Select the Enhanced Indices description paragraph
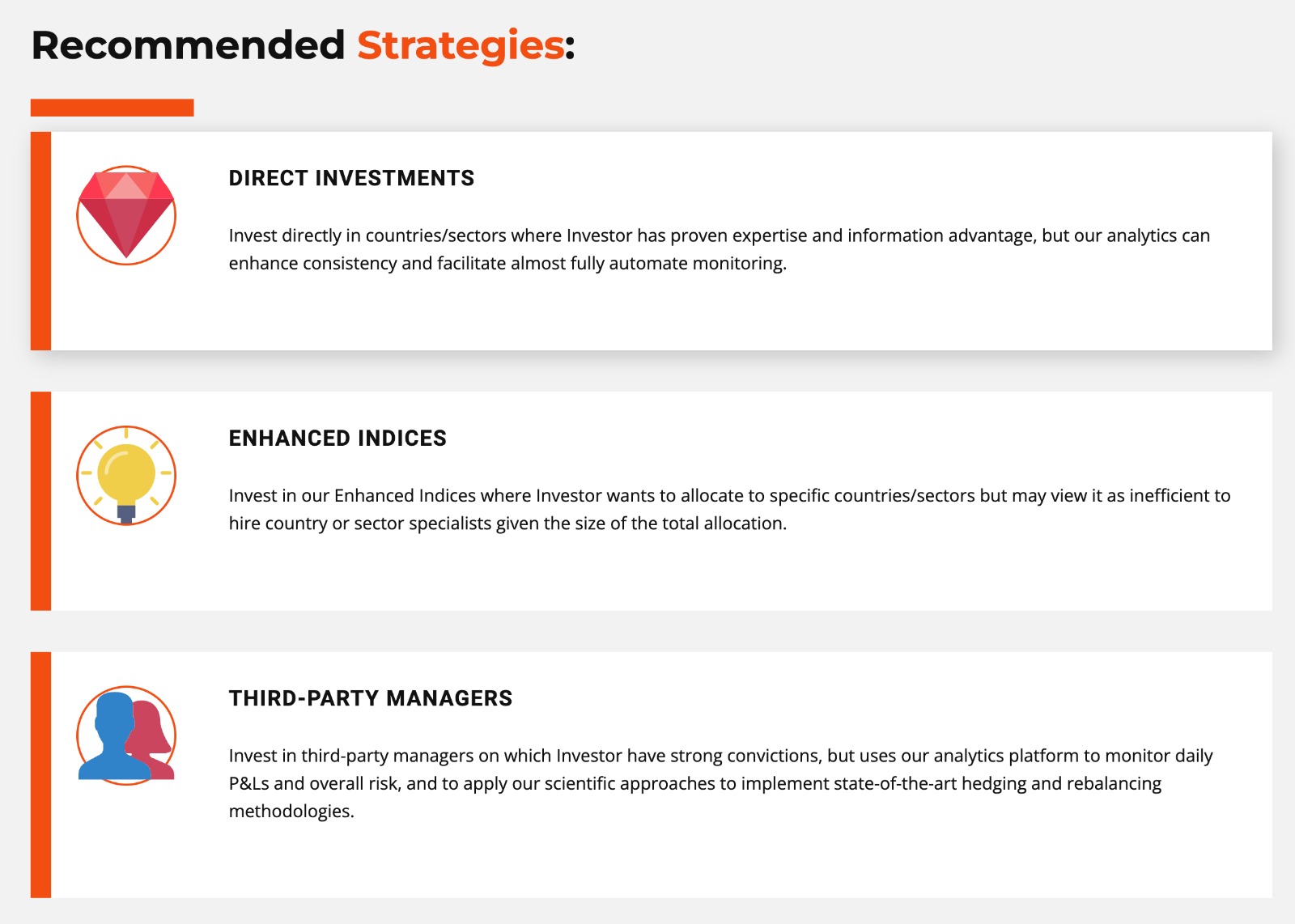 (x=729, y=509)
